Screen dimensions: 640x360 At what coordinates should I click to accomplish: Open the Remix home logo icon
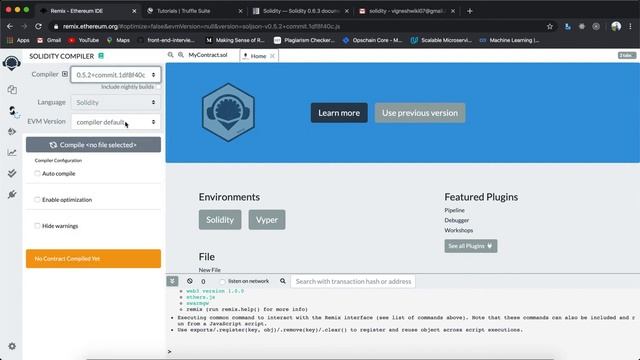[11, 63]
